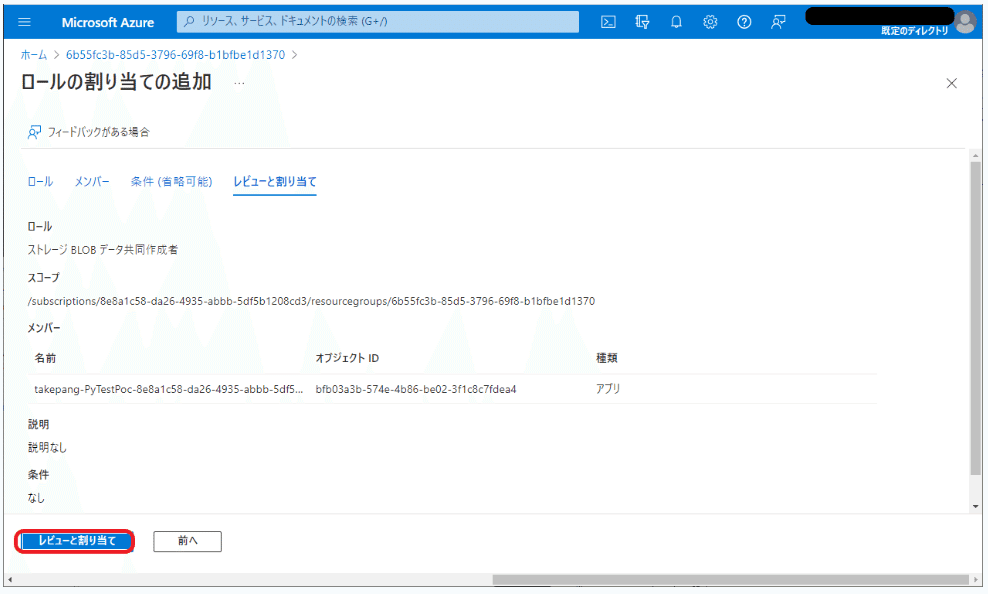Click the 説明なし text
The height and width of the screenshot is (594, 988).
[47, 448]
